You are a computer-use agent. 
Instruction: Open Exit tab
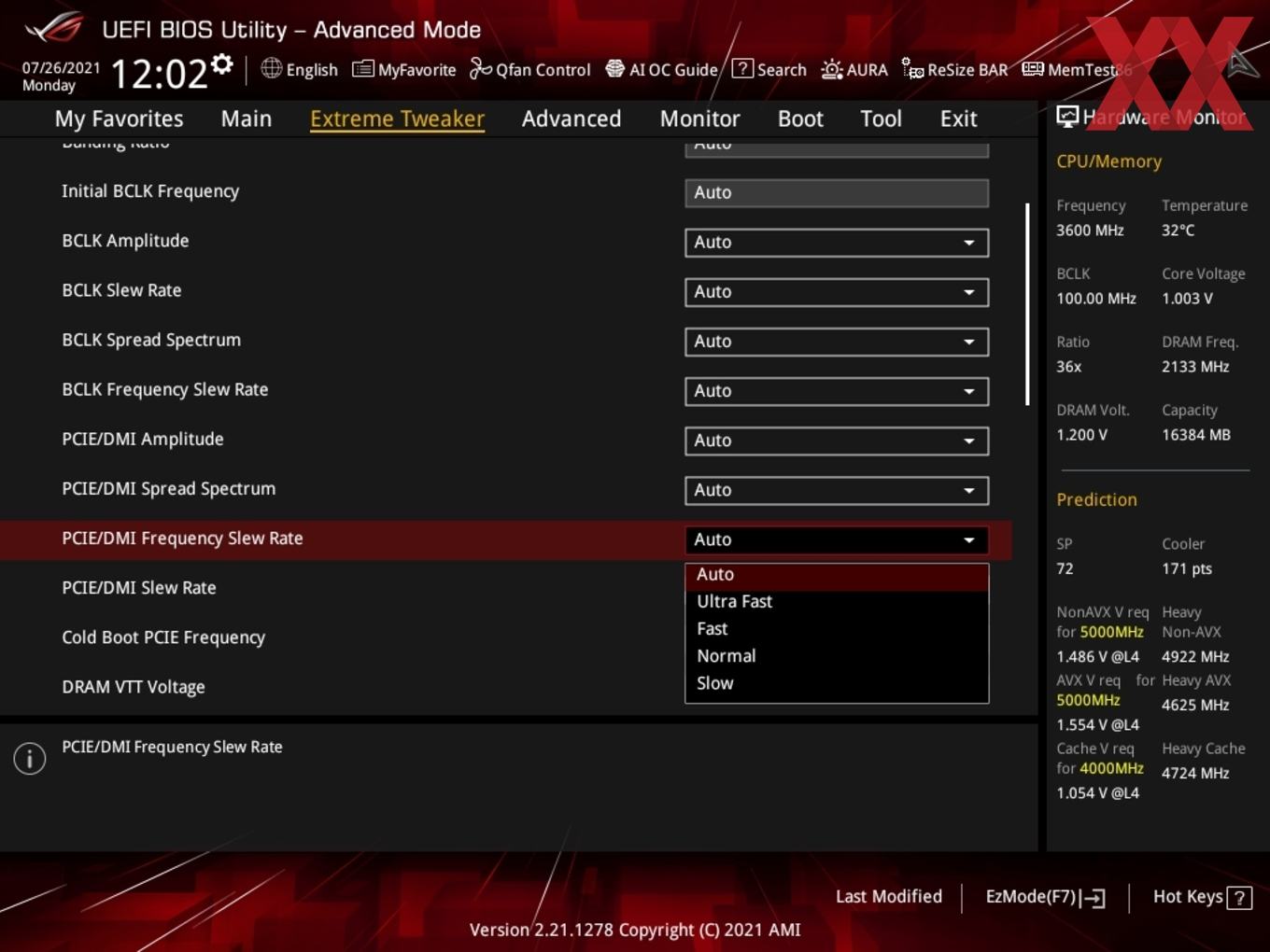958,119
